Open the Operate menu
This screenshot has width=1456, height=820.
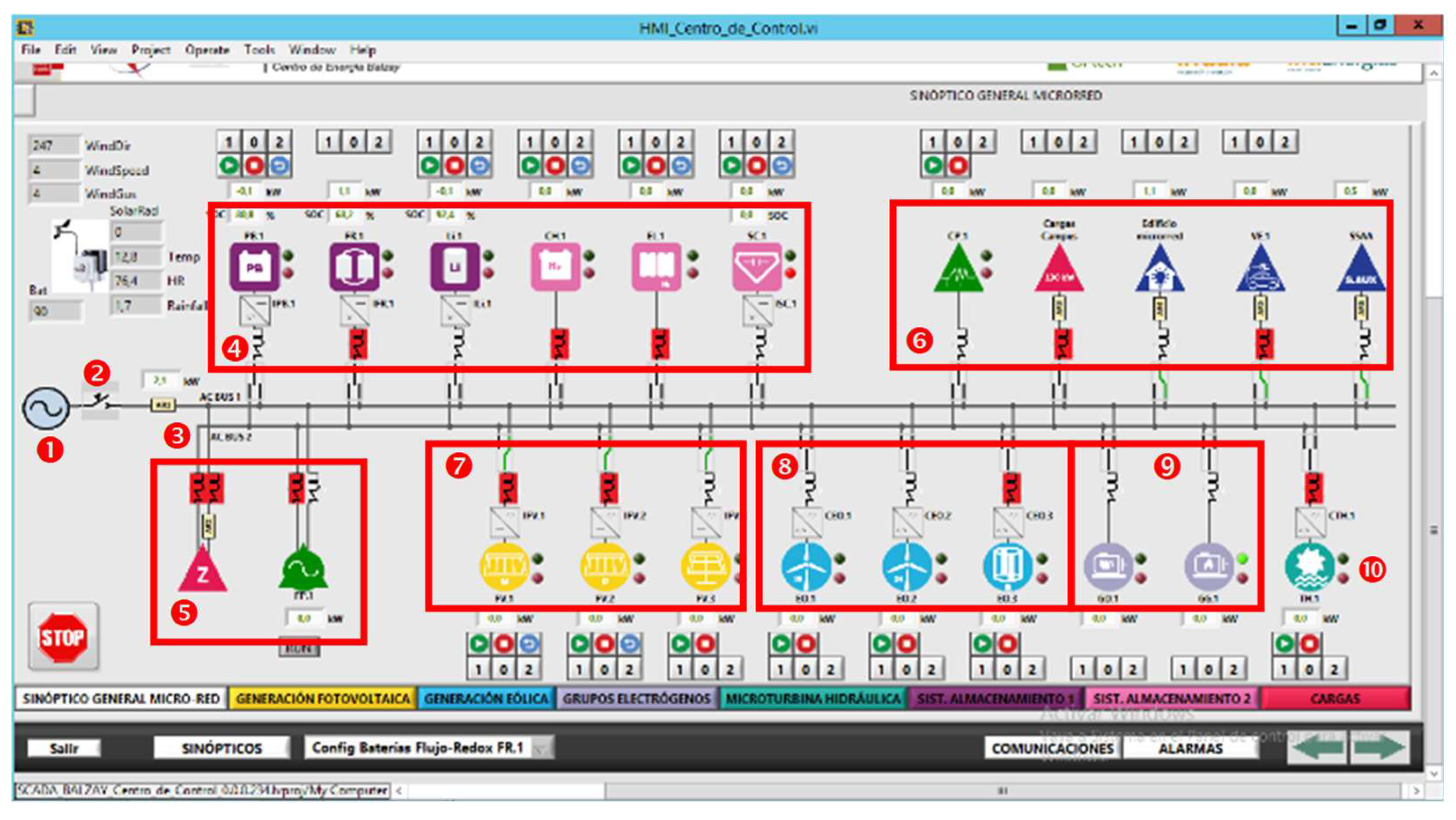click(x=207, y=50)
